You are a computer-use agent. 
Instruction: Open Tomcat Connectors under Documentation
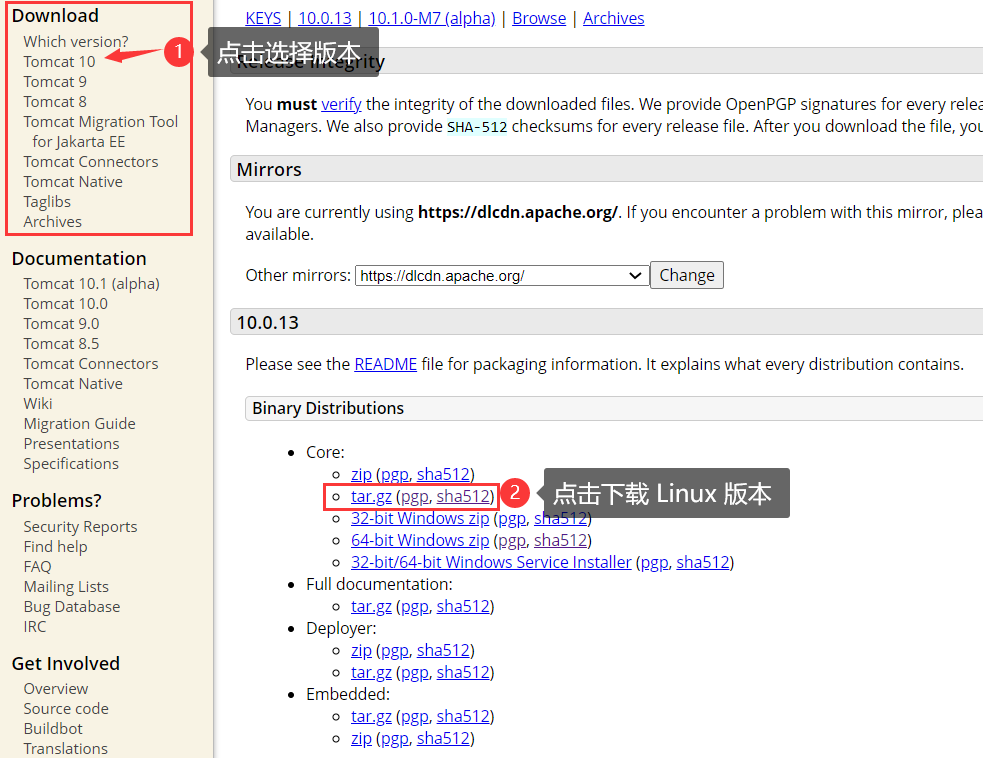pos(90,364)
